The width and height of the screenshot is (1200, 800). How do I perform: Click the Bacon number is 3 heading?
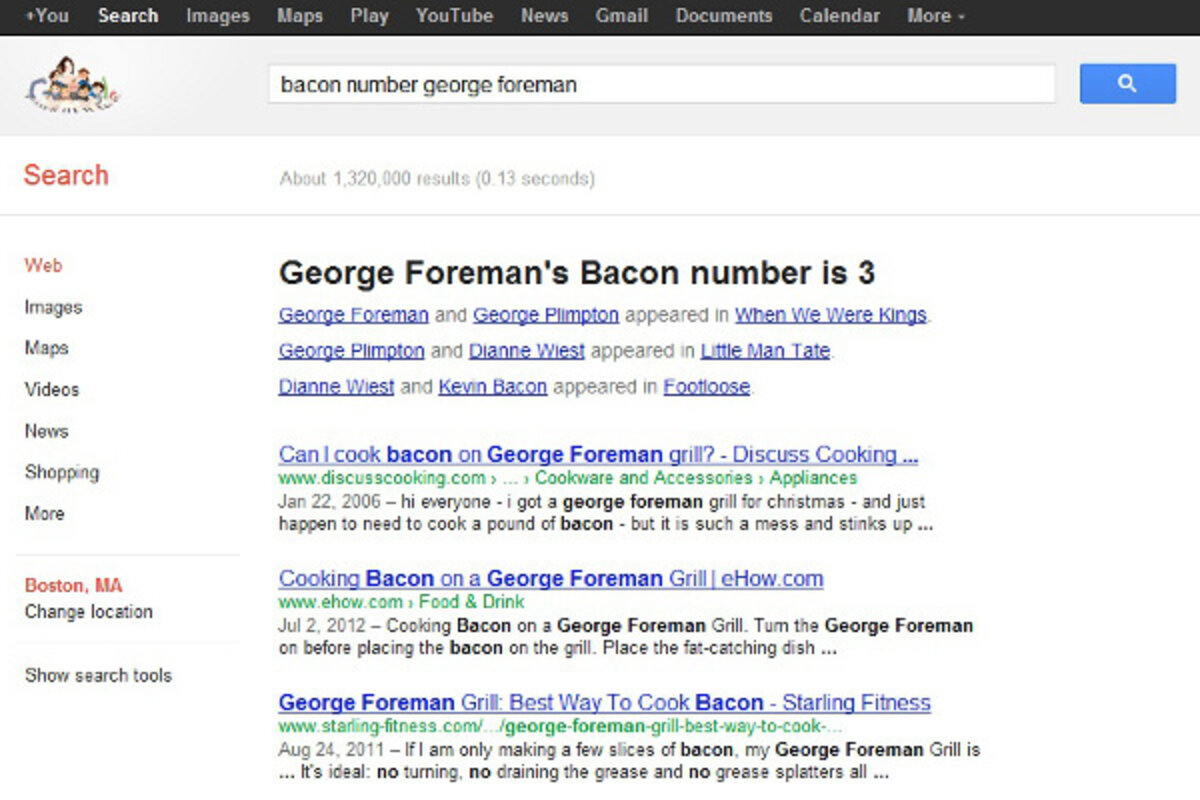pyautogui.click(x=577, y=273)
